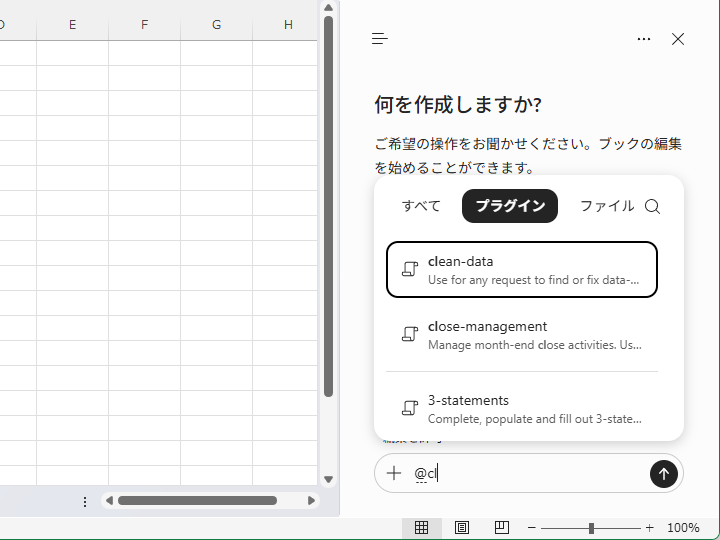The height and width of the screenshot is (540, 720).
Task: Click the horizontal scrollbar left arrow
Action: click(109, 501)
